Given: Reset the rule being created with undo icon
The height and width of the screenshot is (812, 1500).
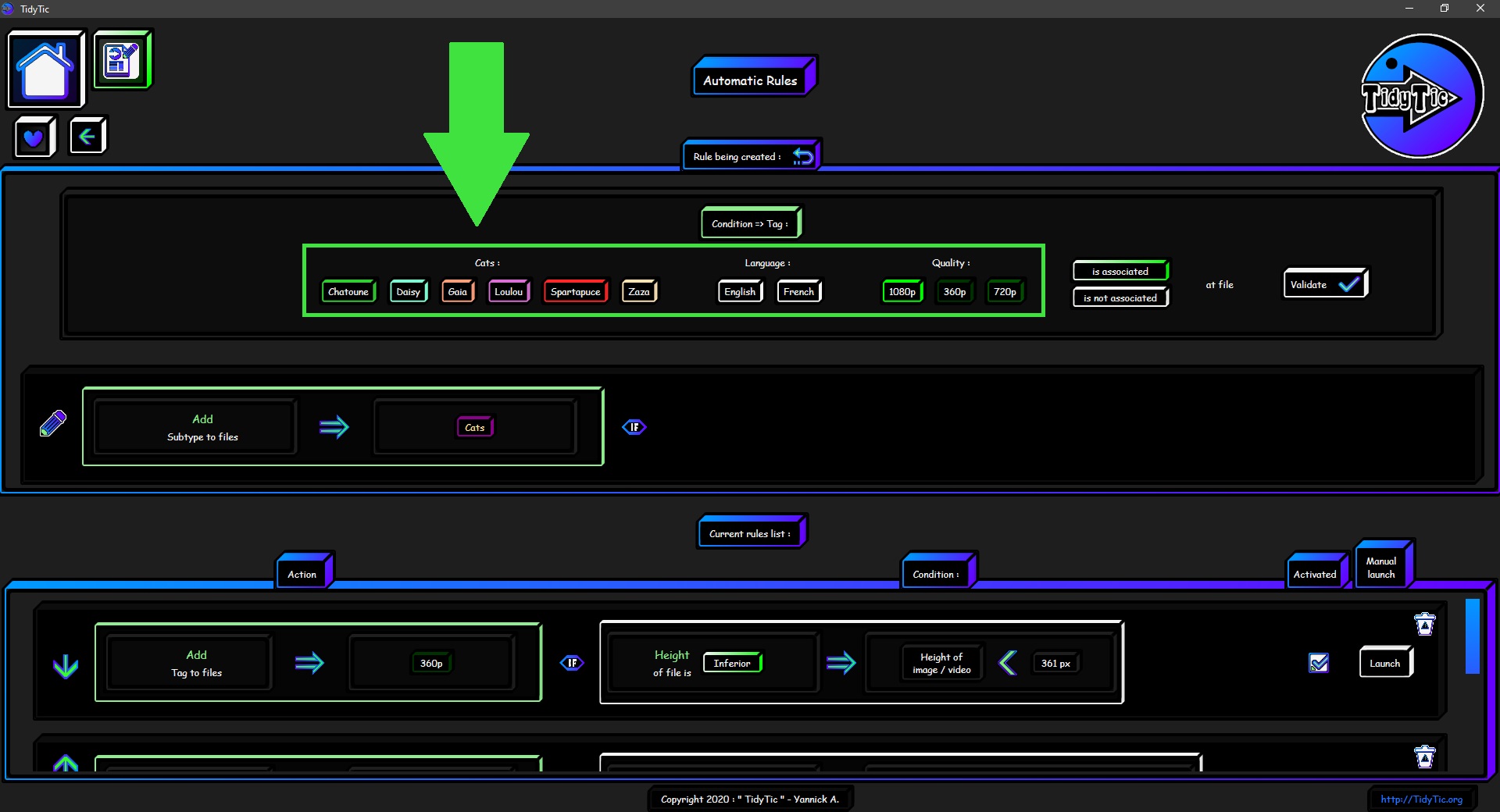Looking at the screenshot, I should click(802, 156).
